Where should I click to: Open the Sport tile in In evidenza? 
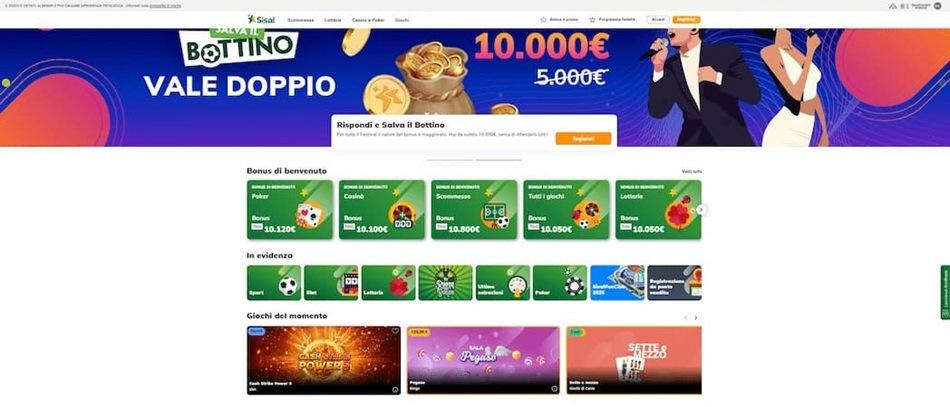coord(274,283)
